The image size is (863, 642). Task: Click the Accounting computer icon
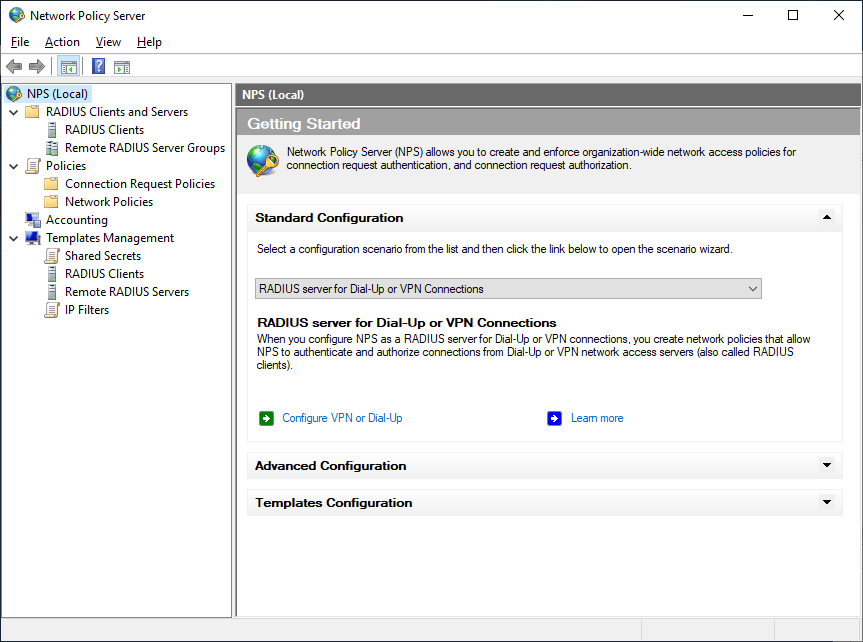tap(33, 220)
